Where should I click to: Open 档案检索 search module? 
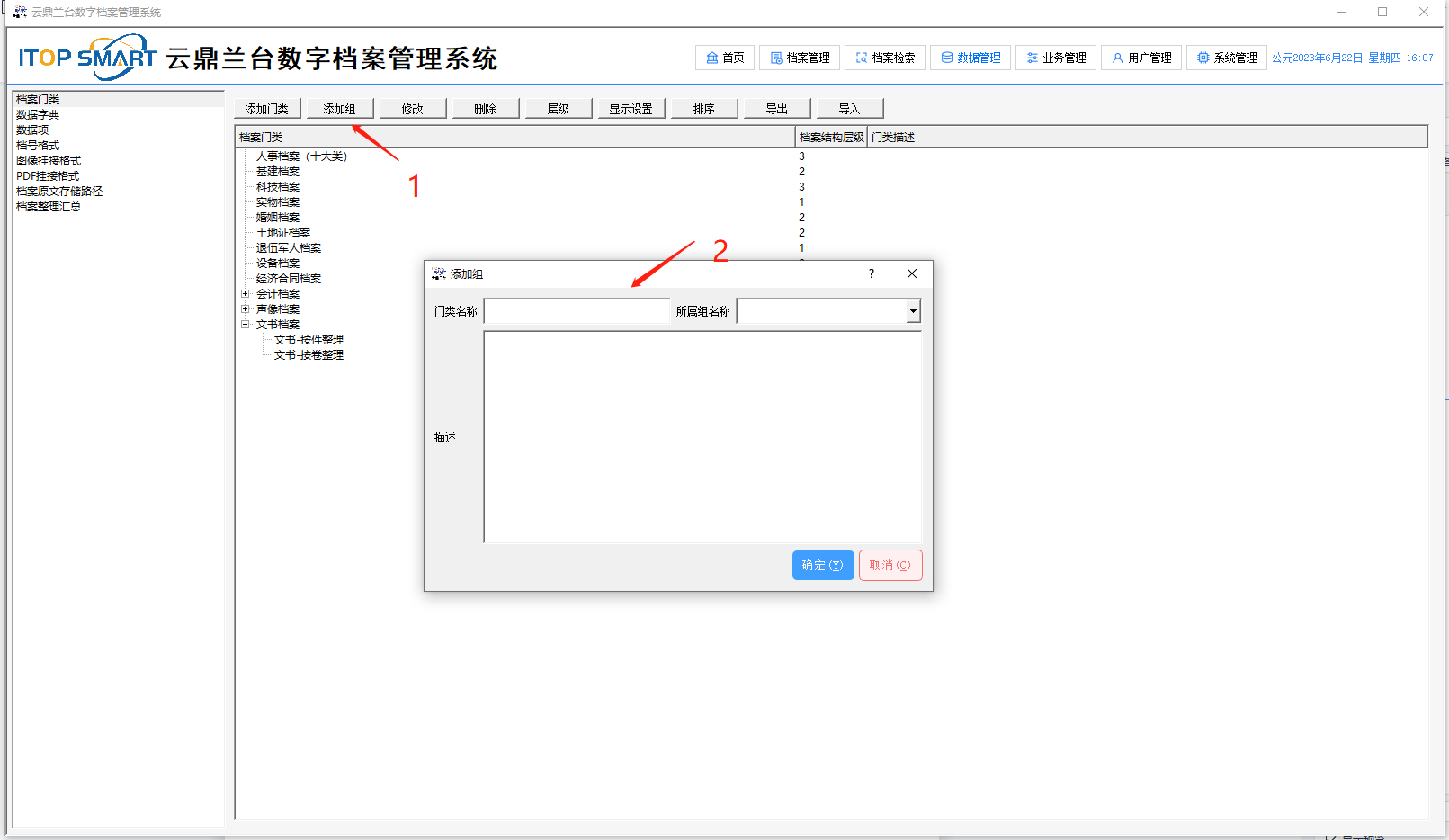point(884,58)
